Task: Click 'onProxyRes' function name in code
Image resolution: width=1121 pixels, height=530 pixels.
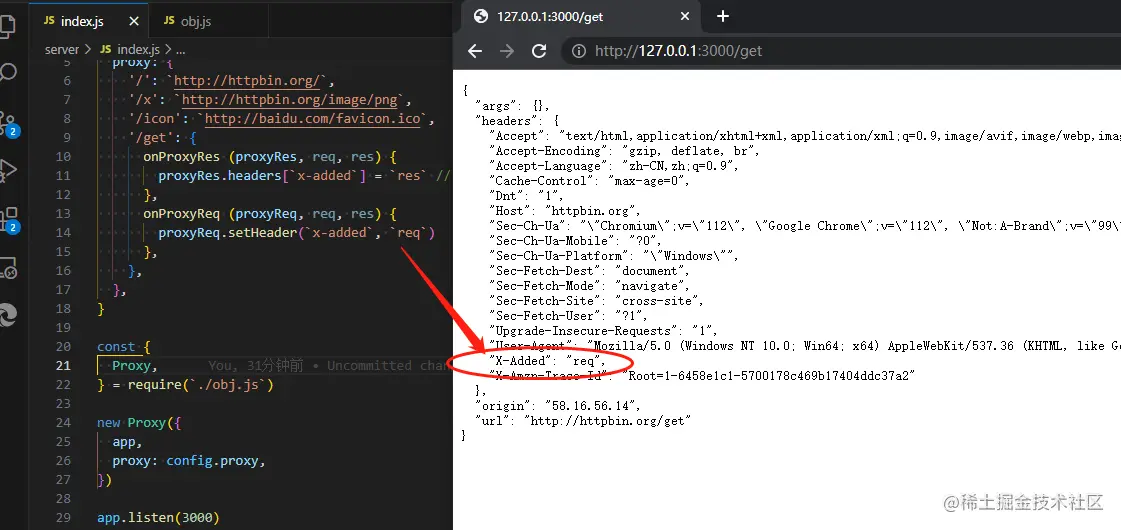Action: click(182, 157)
